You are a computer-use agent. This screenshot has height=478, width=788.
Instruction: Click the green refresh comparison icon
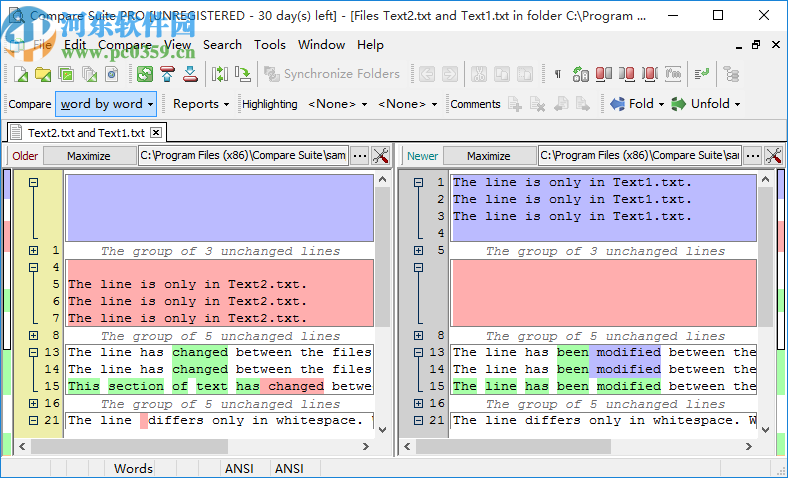[x=145, y=74]
